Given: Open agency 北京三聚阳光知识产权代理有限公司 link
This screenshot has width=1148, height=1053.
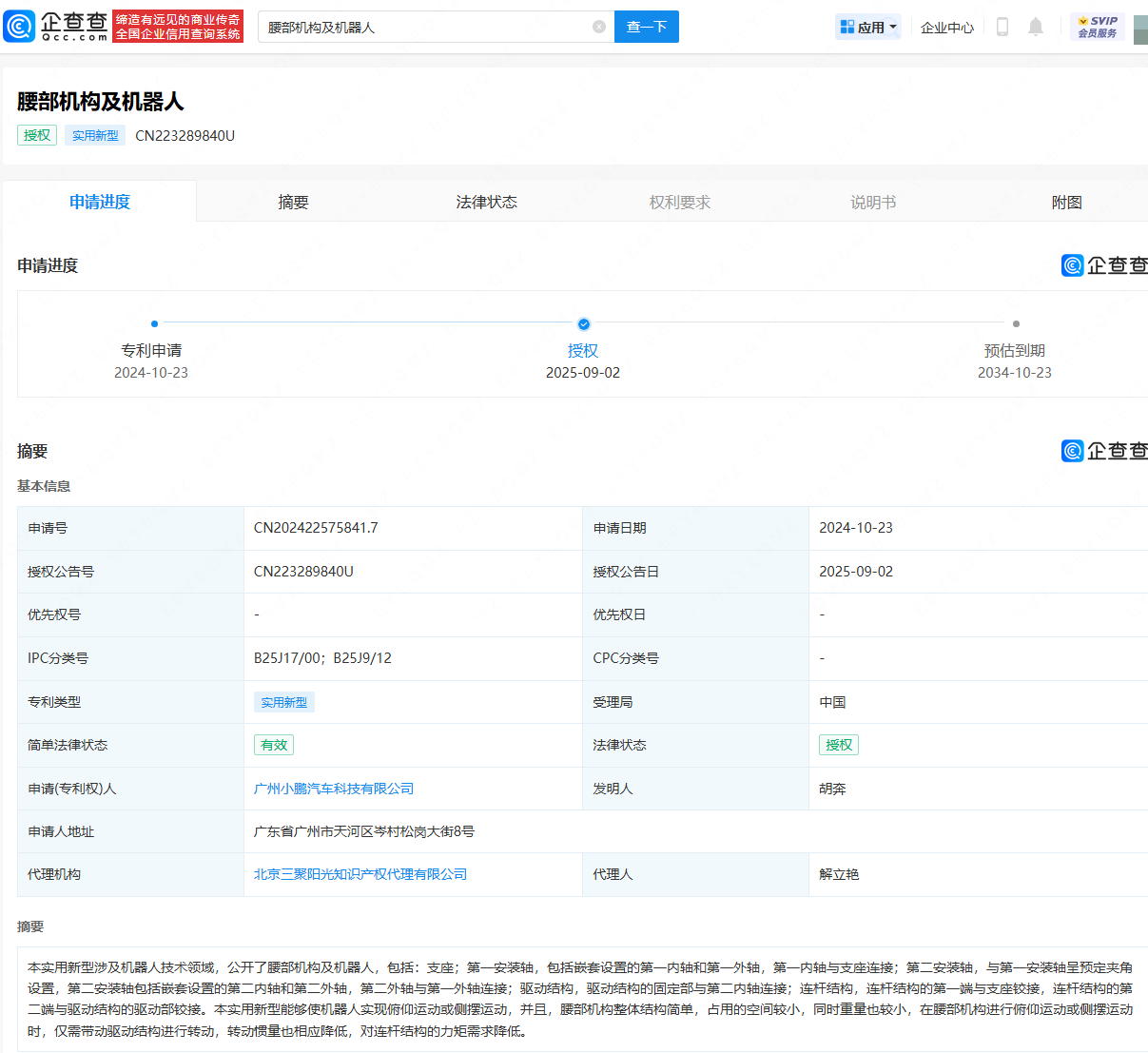Looking at the screenshot, I should (360, 874).
